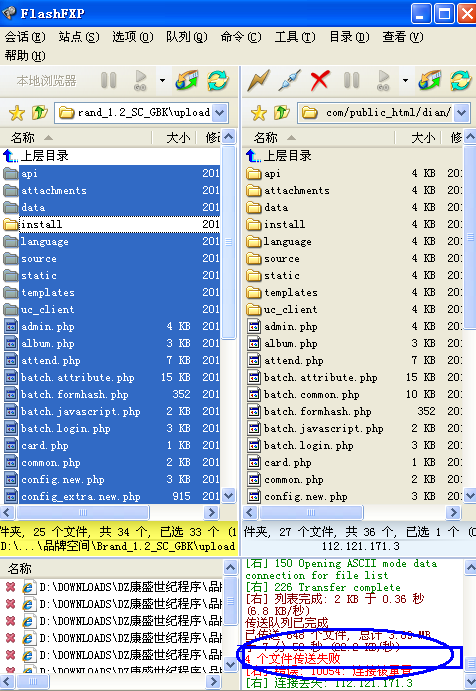Open the 目录(D) menu
The image size is (476, 691).
(349, 37)
